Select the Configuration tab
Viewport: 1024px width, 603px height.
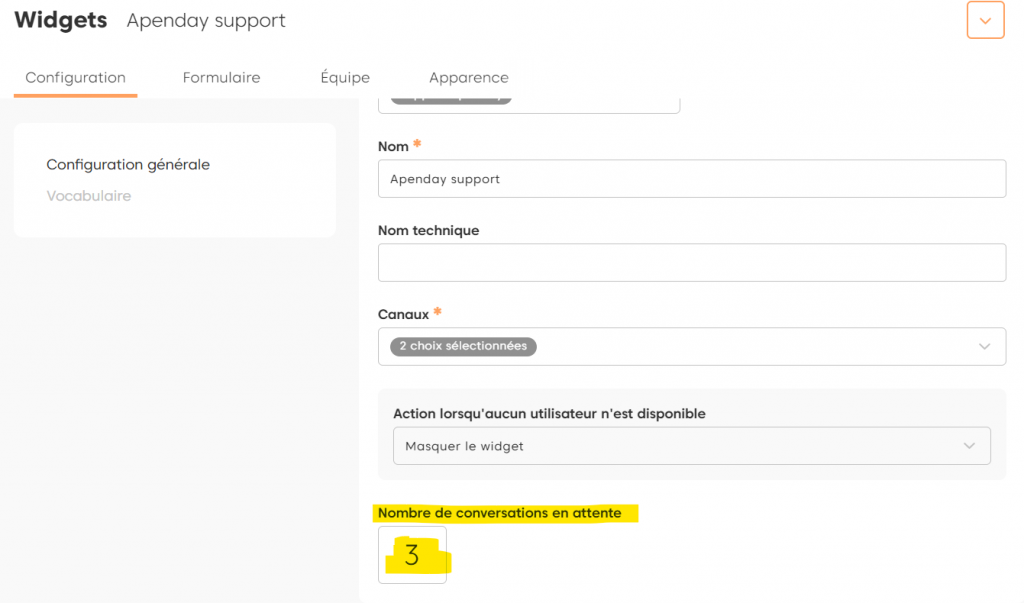(x=75, y=78)
